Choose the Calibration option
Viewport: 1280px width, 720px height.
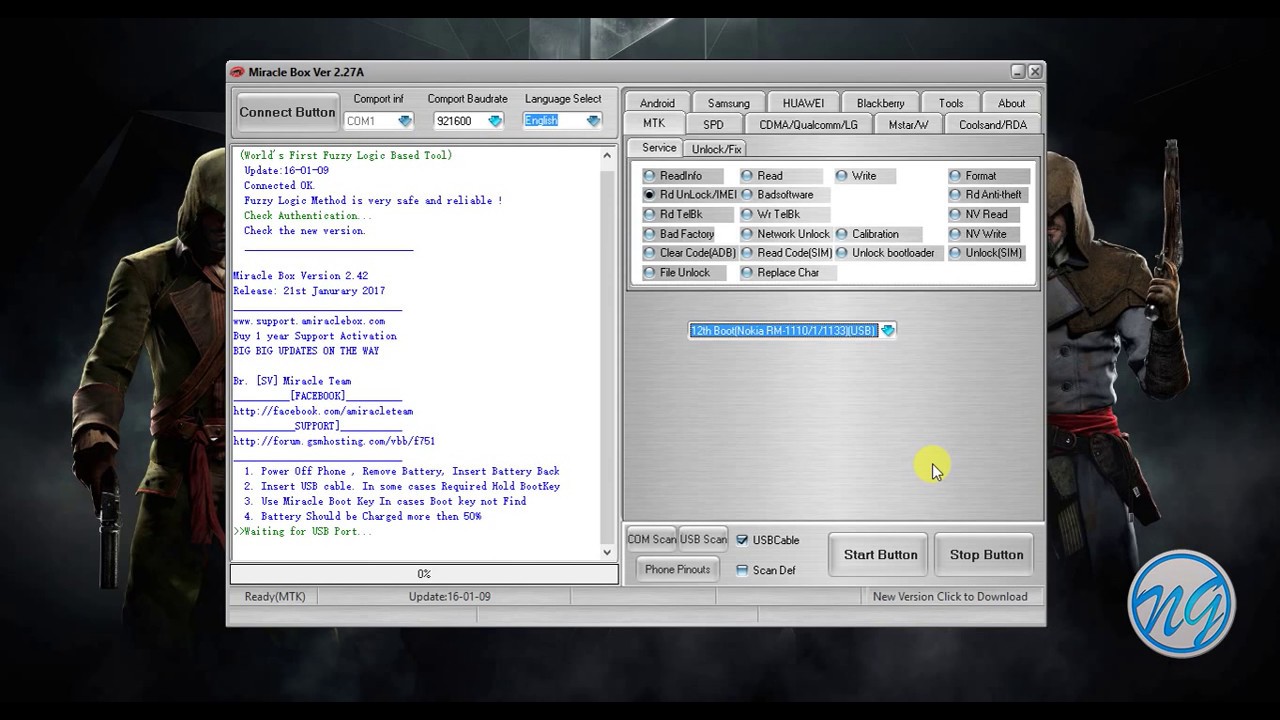[842, 234]
